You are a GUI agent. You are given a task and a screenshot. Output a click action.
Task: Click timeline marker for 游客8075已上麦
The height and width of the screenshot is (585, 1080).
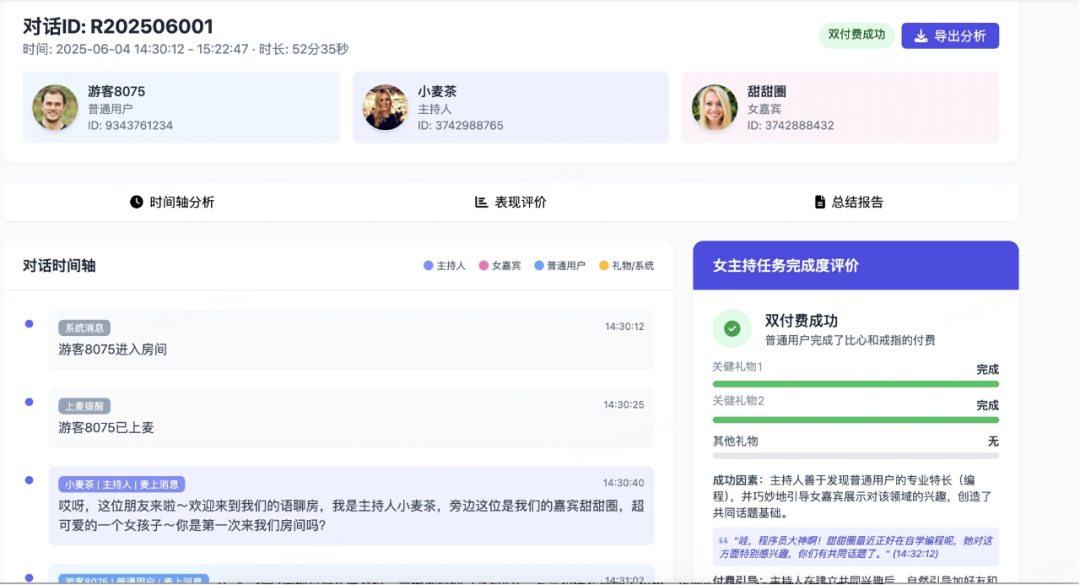29,402
